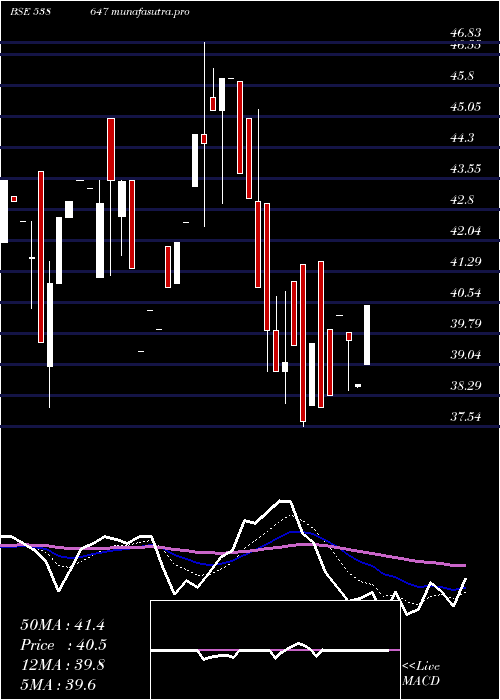Click the last white candlestick on the right
This screenshot has width=500, height=700.
click(367, 335)
